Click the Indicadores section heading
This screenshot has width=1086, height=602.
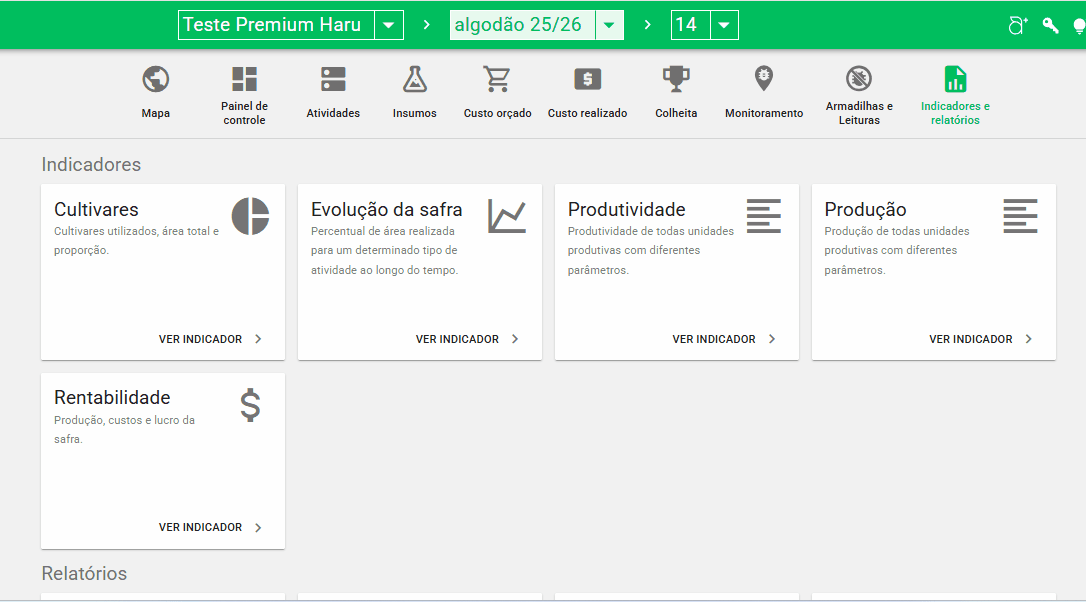coord(91,164)
